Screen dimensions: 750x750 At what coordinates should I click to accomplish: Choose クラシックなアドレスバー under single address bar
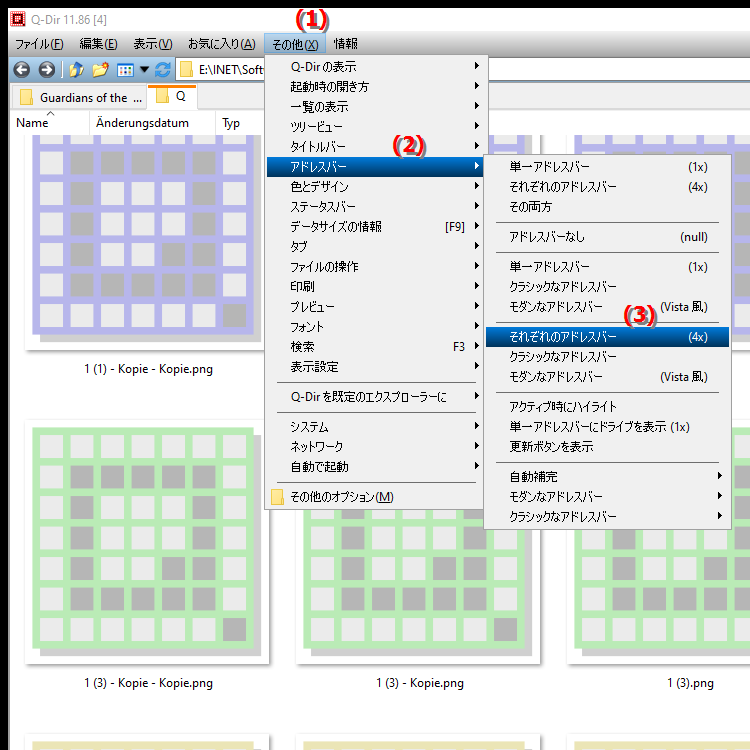[x=607, y=287]
